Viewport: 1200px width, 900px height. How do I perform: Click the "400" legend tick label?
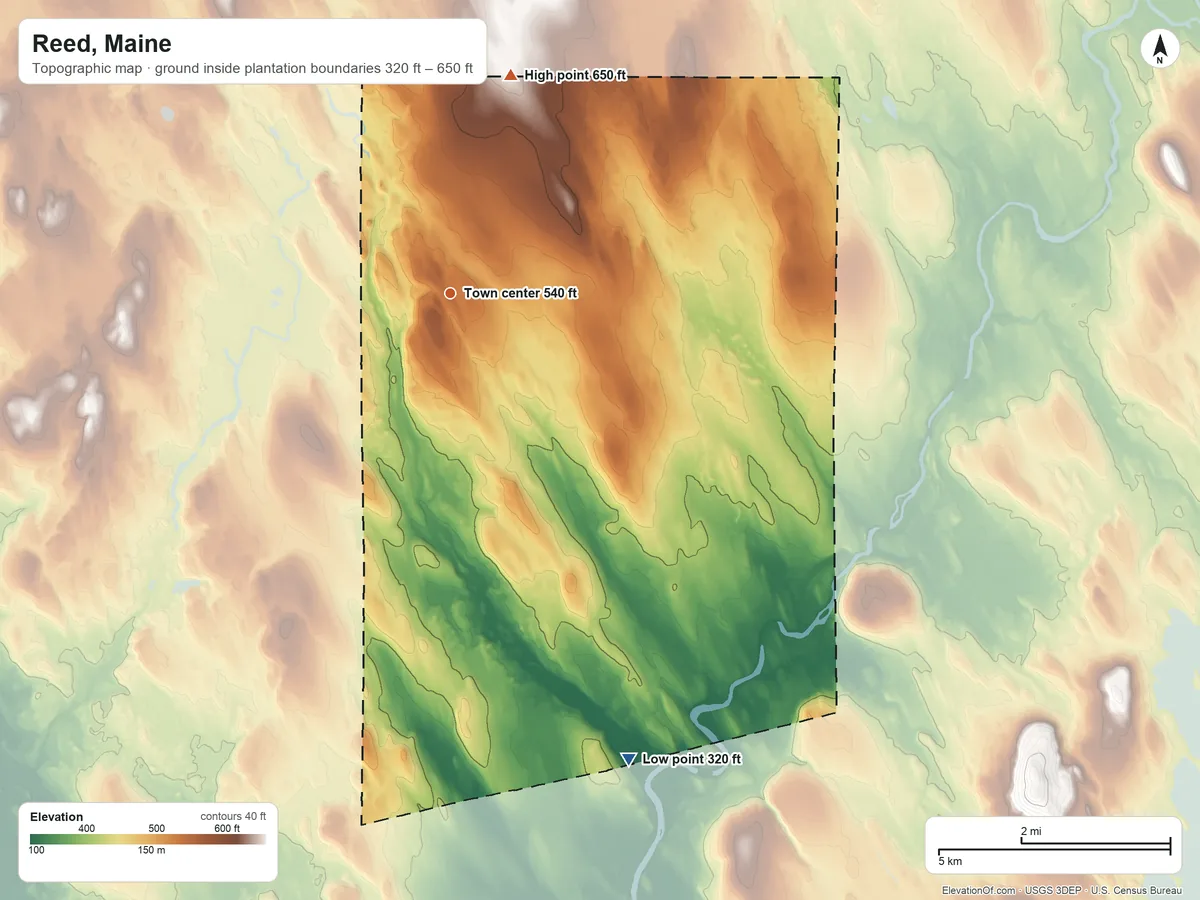[86, 828]
